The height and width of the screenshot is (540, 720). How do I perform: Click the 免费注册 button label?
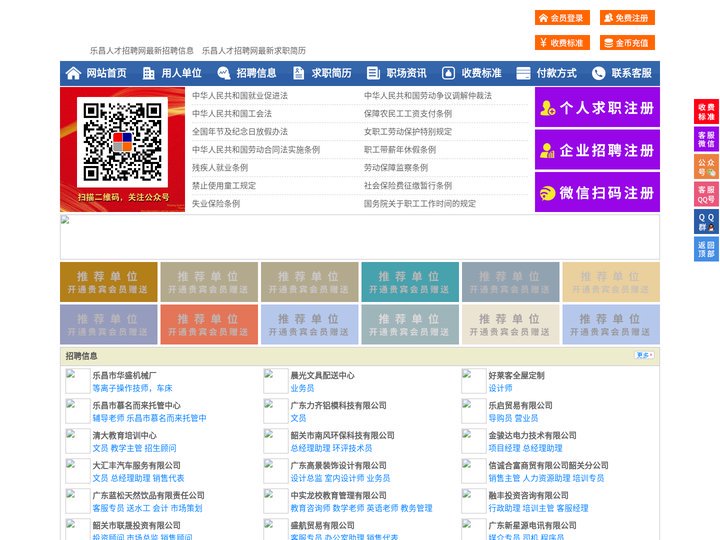click(632, 18)
